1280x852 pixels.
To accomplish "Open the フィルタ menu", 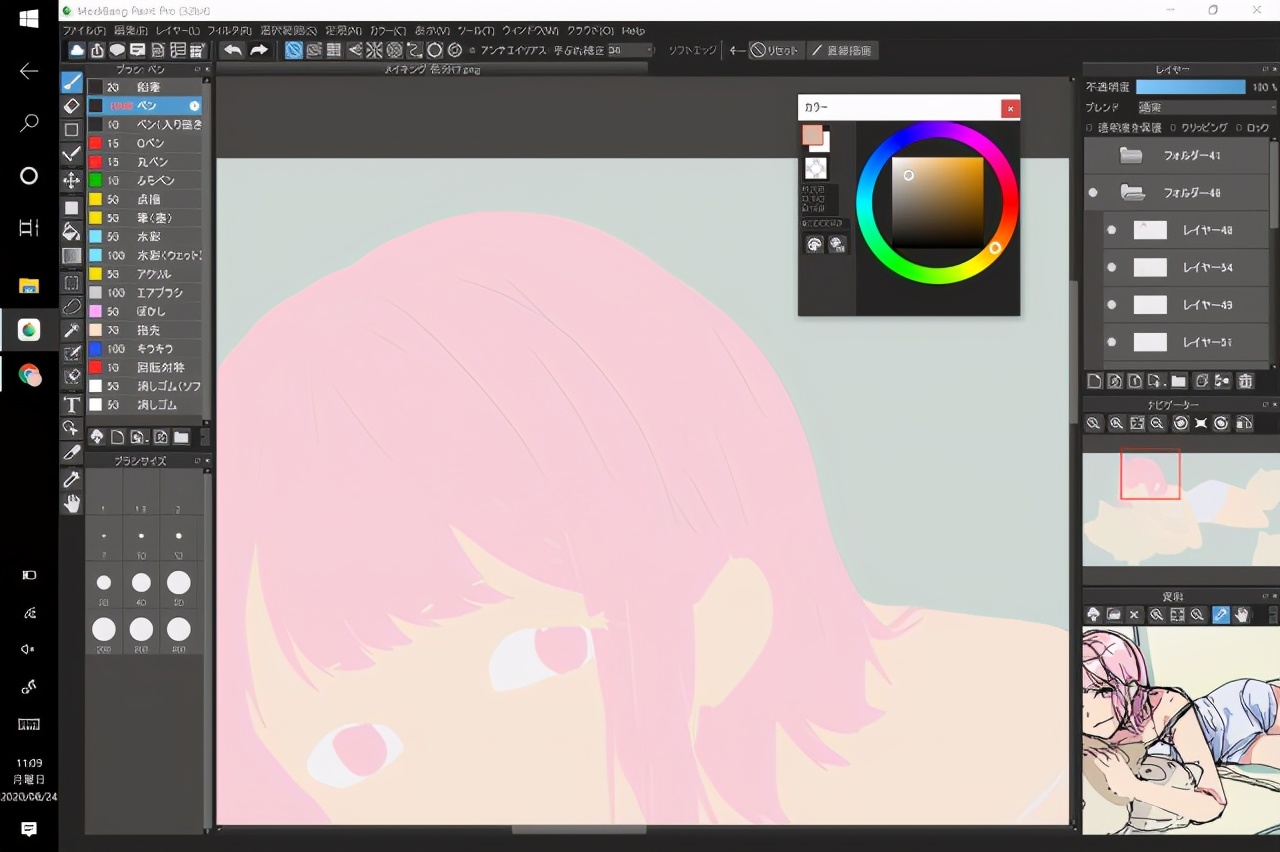I will (x=229, y=31).
